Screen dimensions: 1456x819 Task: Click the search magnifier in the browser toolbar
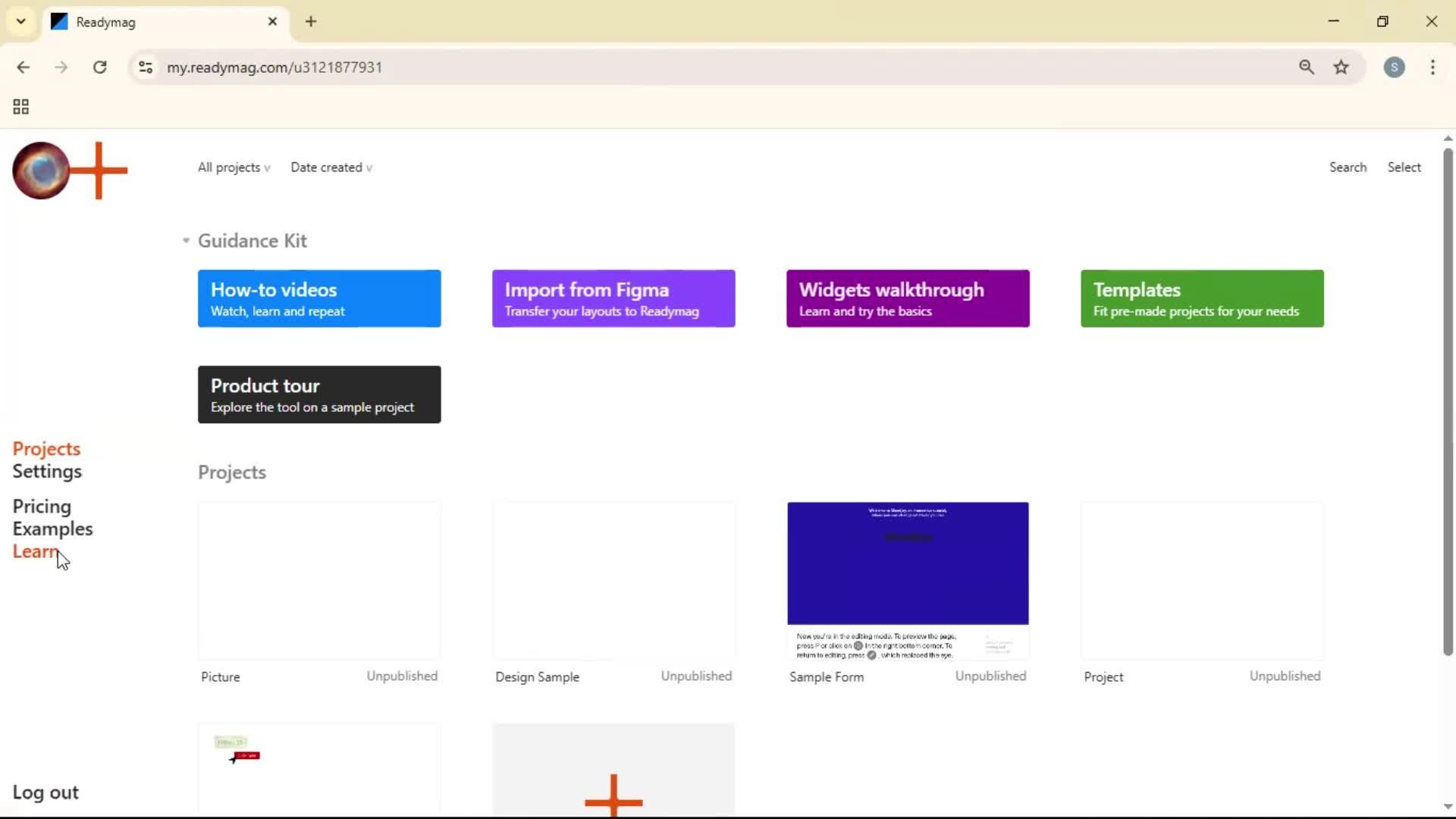click(1307, 67)
